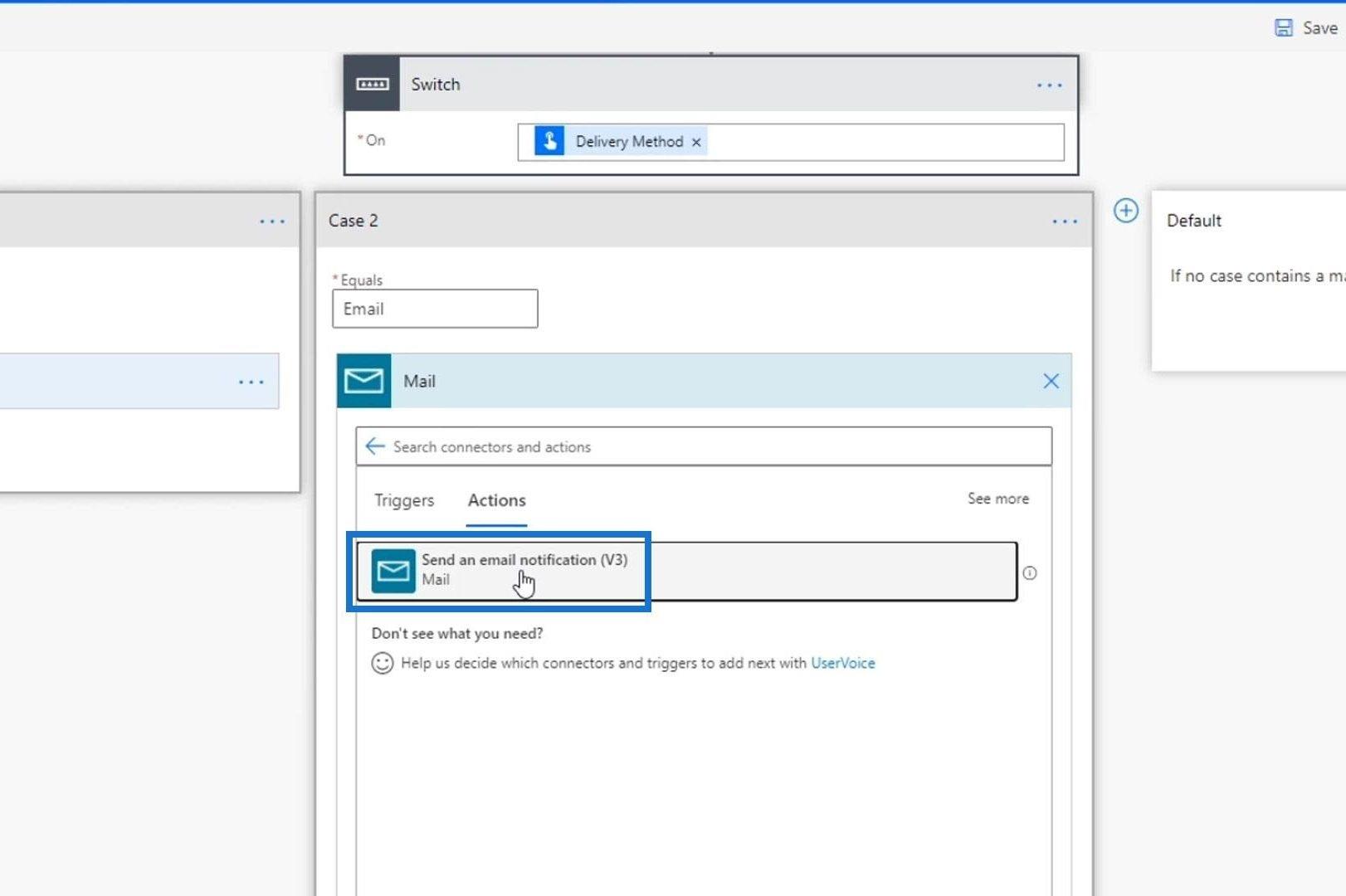Screen dimensions: 1346x896
Task: Click See more actions
Action: click(x=998, y=499)
